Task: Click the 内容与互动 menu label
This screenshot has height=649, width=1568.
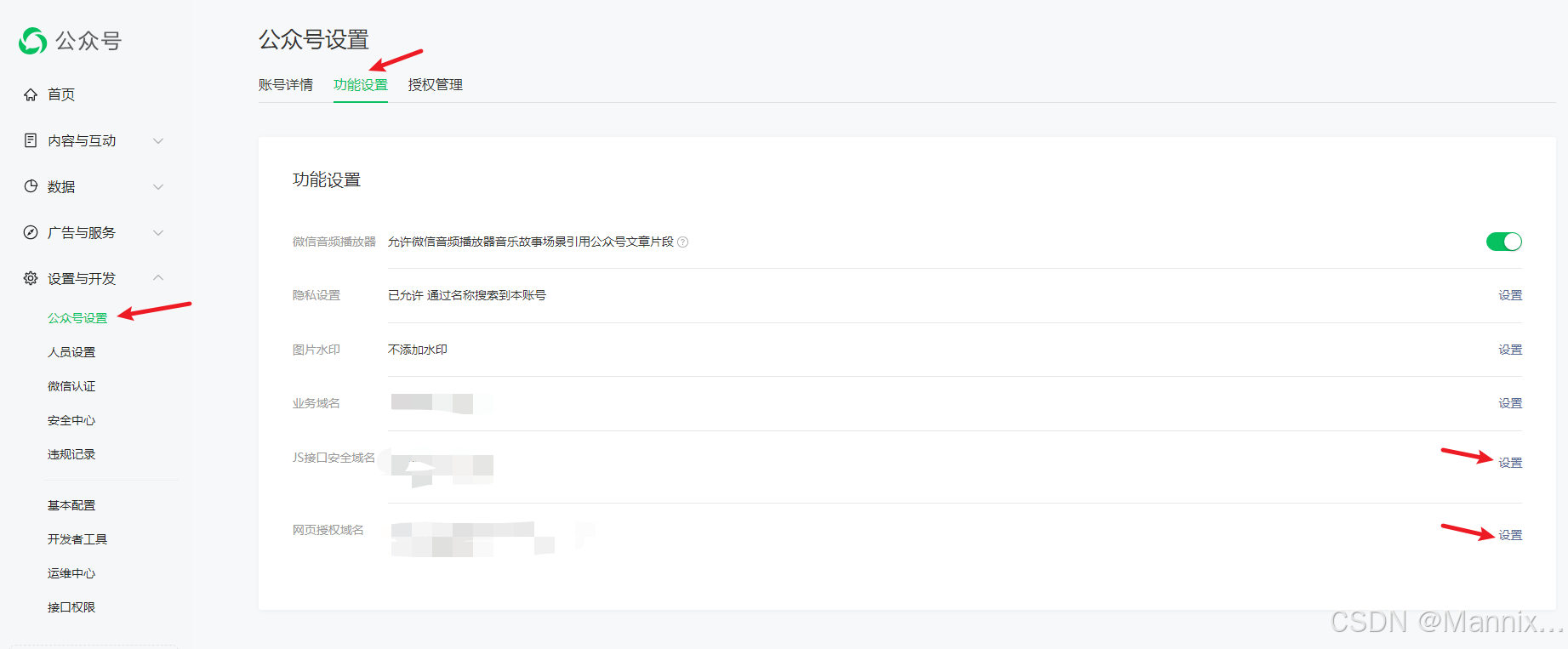Action: 82,140
